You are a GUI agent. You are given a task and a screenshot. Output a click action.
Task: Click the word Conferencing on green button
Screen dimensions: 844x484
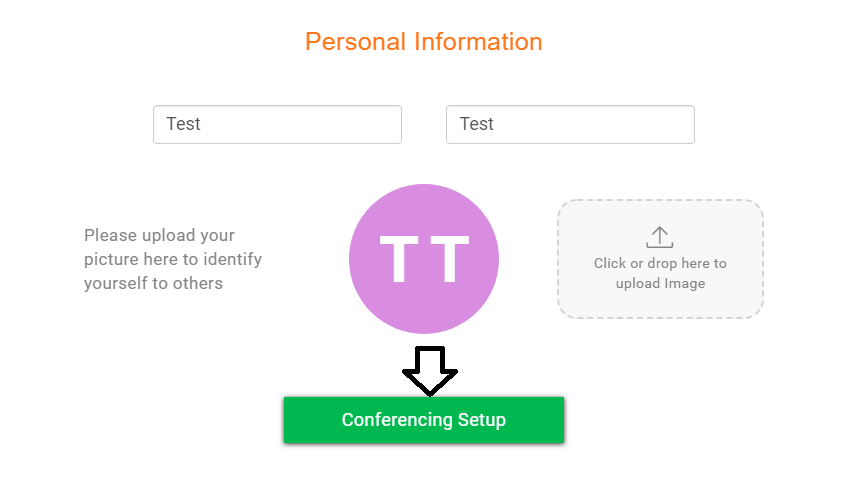click(397, 420)
